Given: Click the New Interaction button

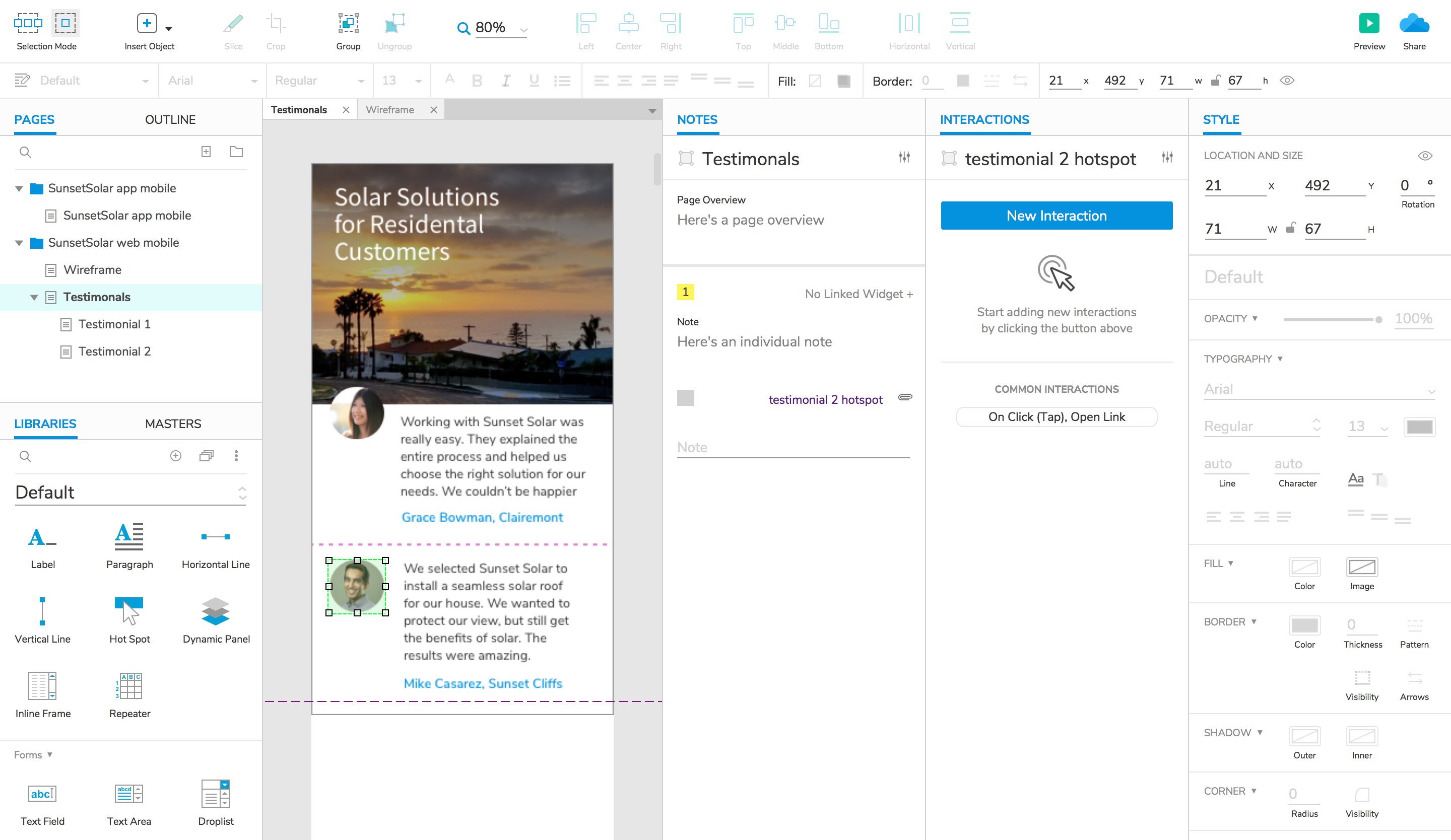Looking at the screenshot, I should pyautogui.click(x=1056, y=216).
